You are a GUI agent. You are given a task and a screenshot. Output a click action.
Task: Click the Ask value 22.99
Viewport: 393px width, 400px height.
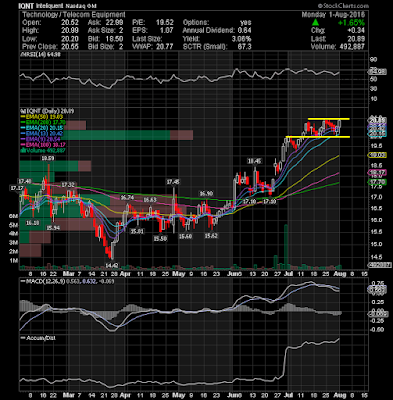[114, 23]
